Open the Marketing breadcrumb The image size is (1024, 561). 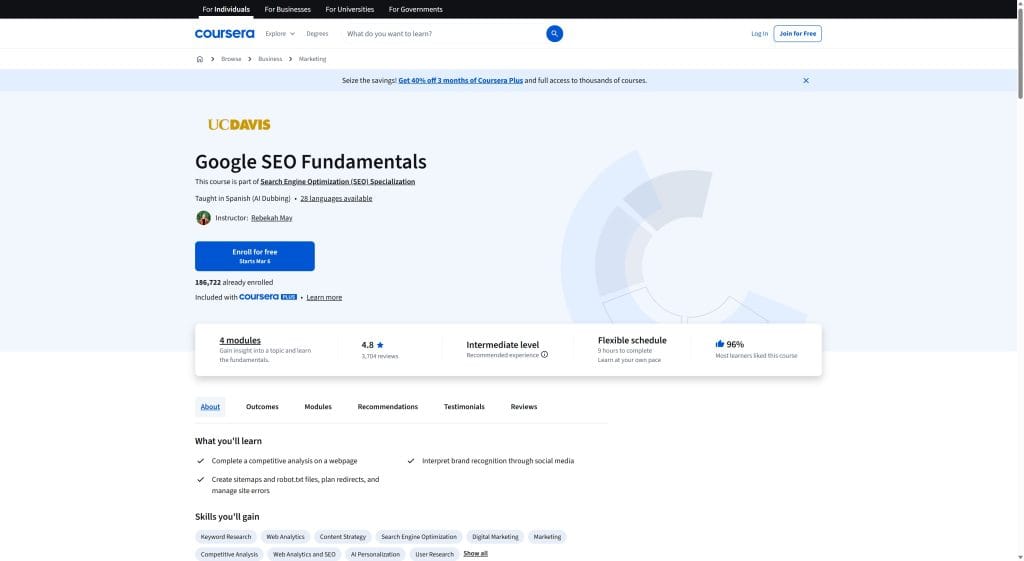[312, 59]
